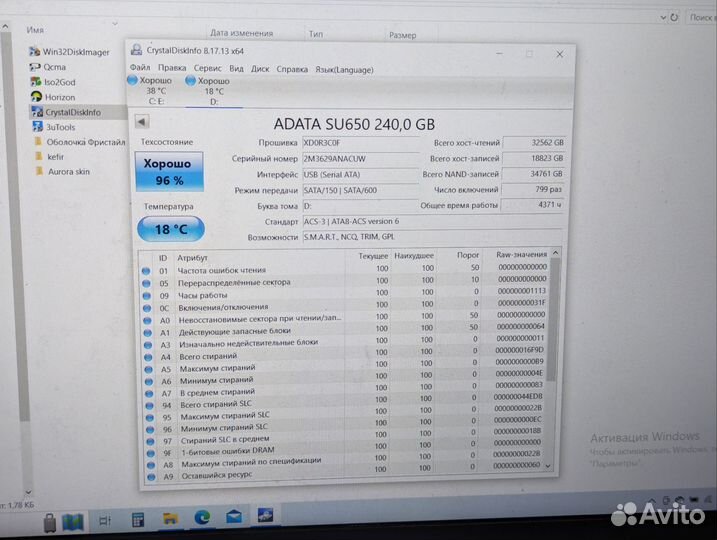The height and width of the screenshot is (540, 717).
Task: Click status dot for attribute 95 Максимум стираний SLC
Action: pyautogui.click(x=150, y=417)
